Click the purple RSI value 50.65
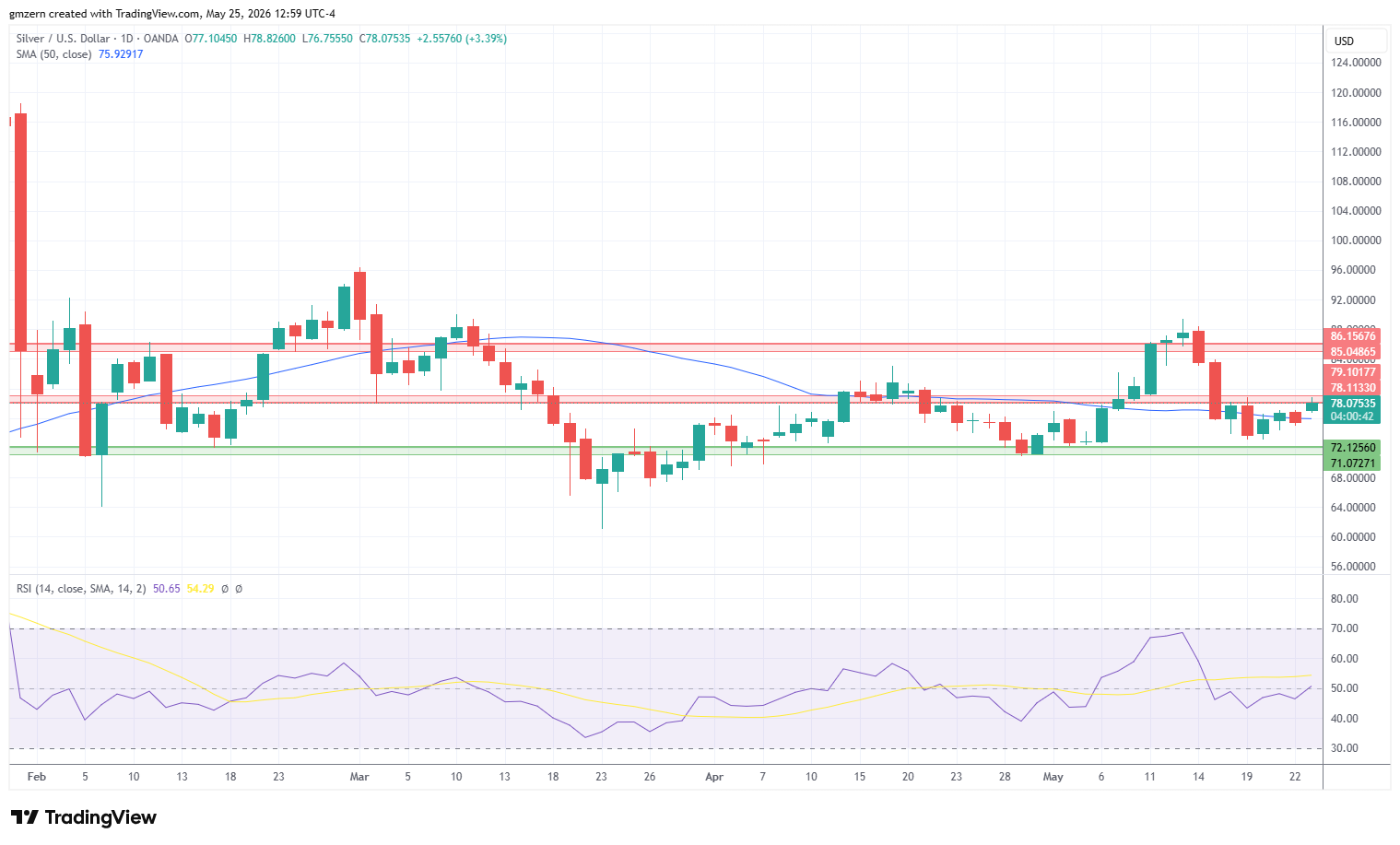This screenshot has height=845, width=1400. [167, 589]
